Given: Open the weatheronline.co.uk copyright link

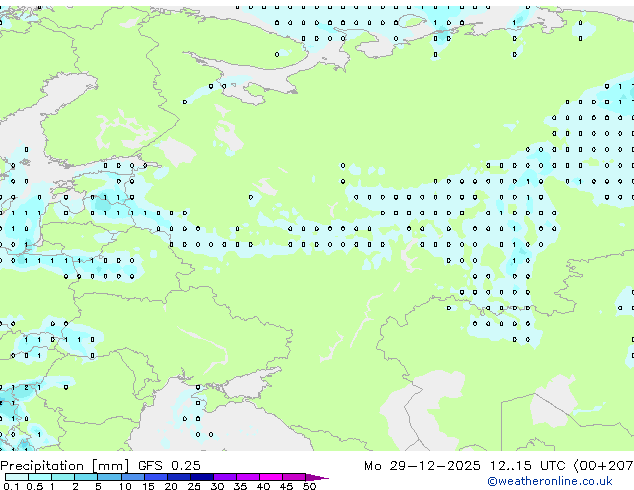Looking at the screenshot, I should [550, 481].
